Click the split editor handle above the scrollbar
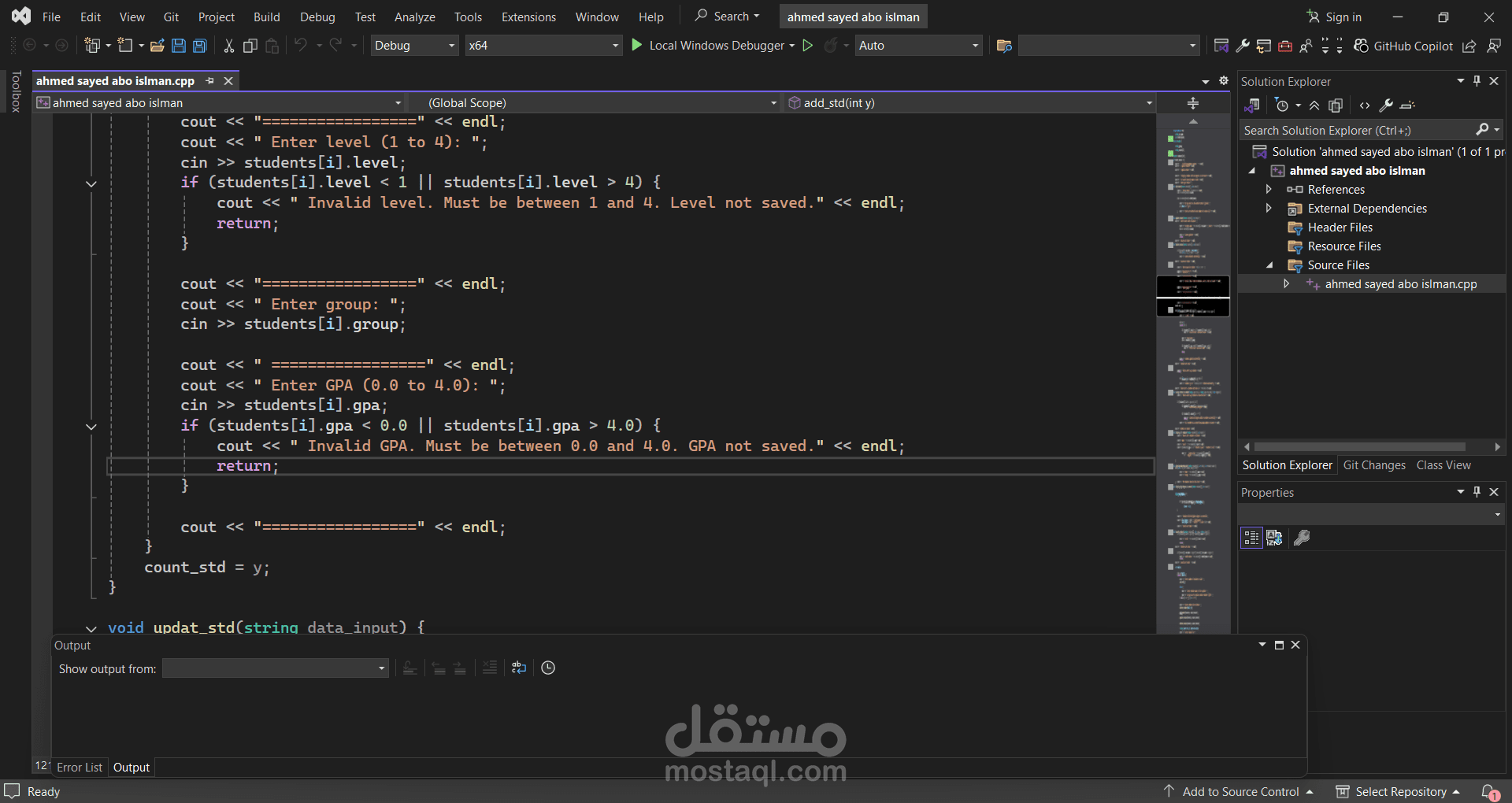The image size is (1512, 803). 1193,103
